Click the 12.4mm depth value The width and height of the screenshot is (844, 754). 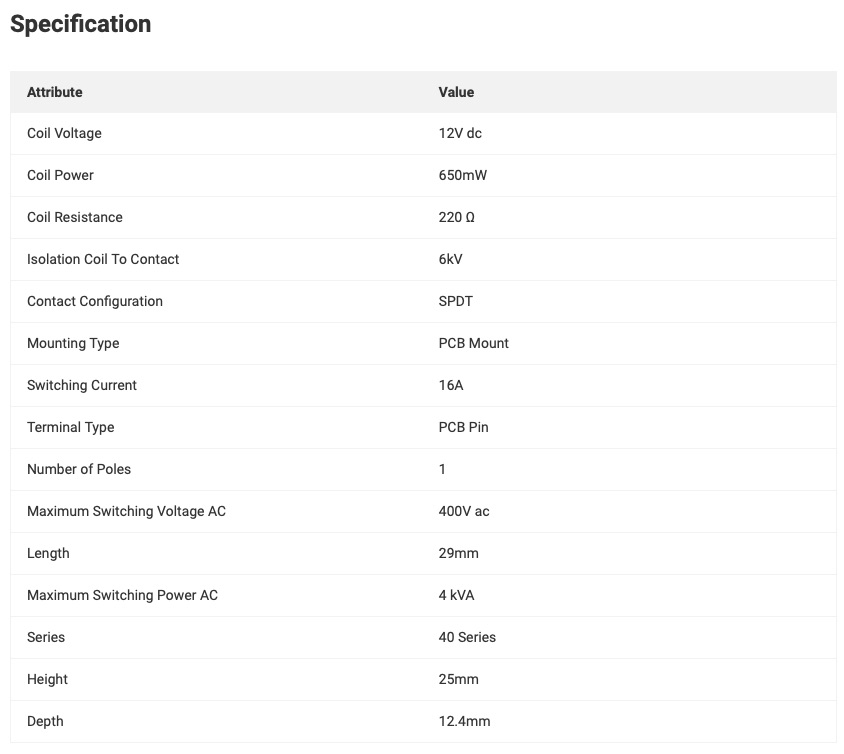pyautogui.click(x=465, y=721)
